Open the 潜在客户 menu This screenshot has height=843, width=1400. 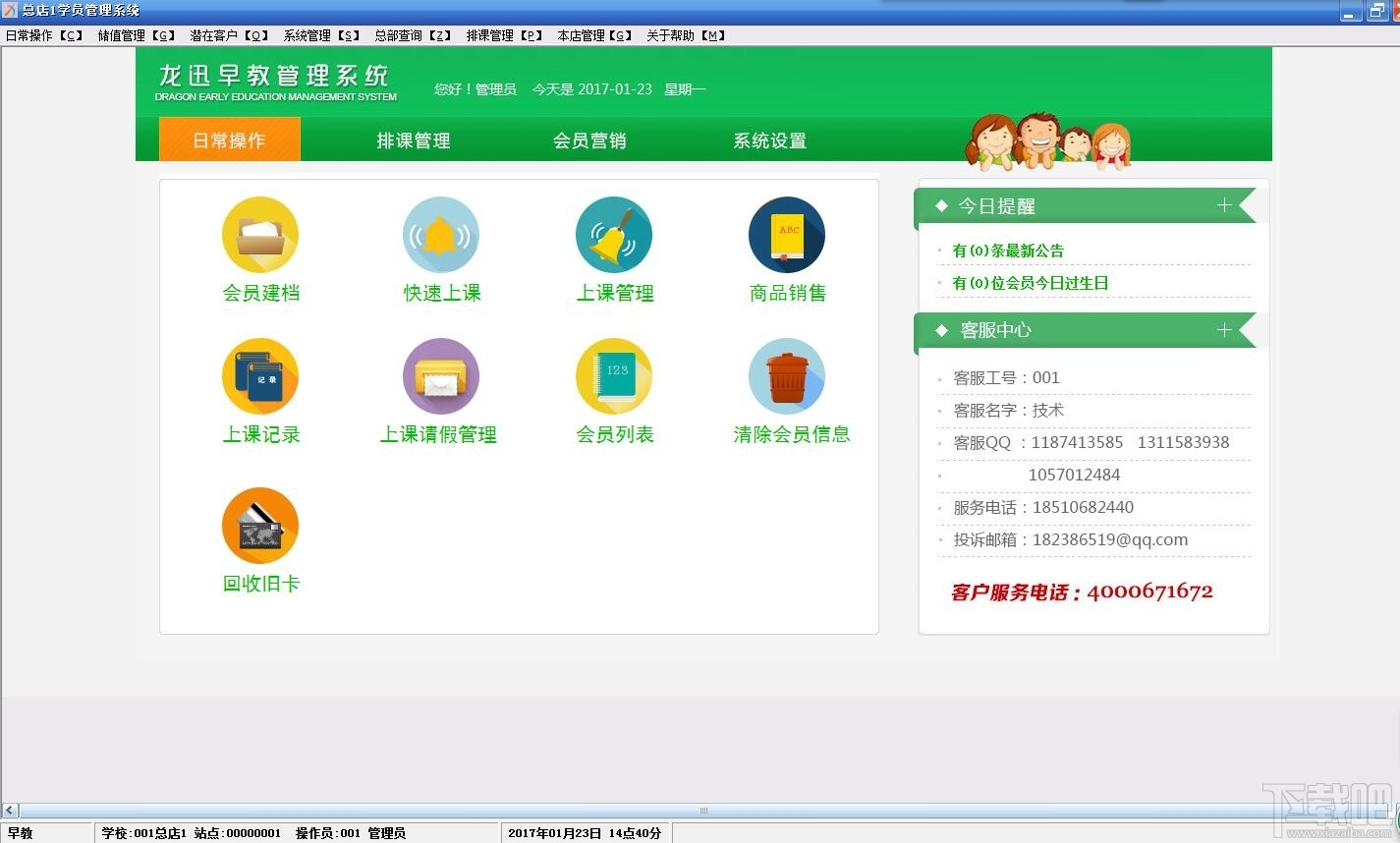point(229,35)
